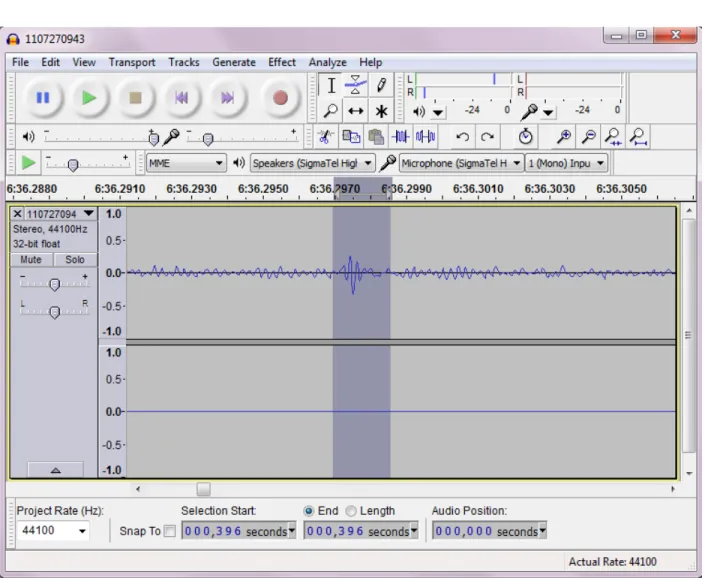This screenshot has height=578, width=705.
Task: Click the vertical scrollbar down arrow
Action: (689, 473)
